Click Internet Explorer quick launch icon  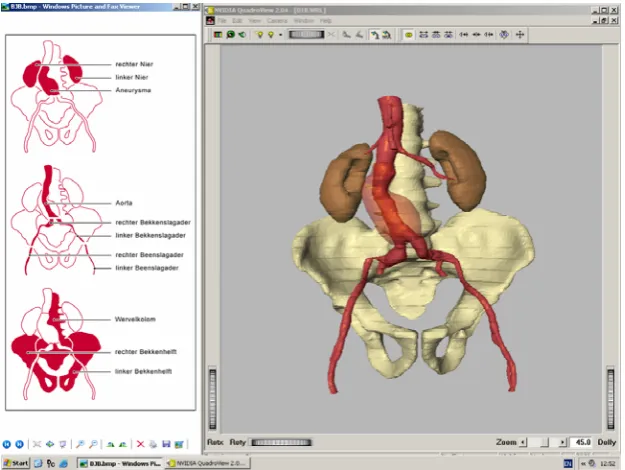(x=64, y=463)
